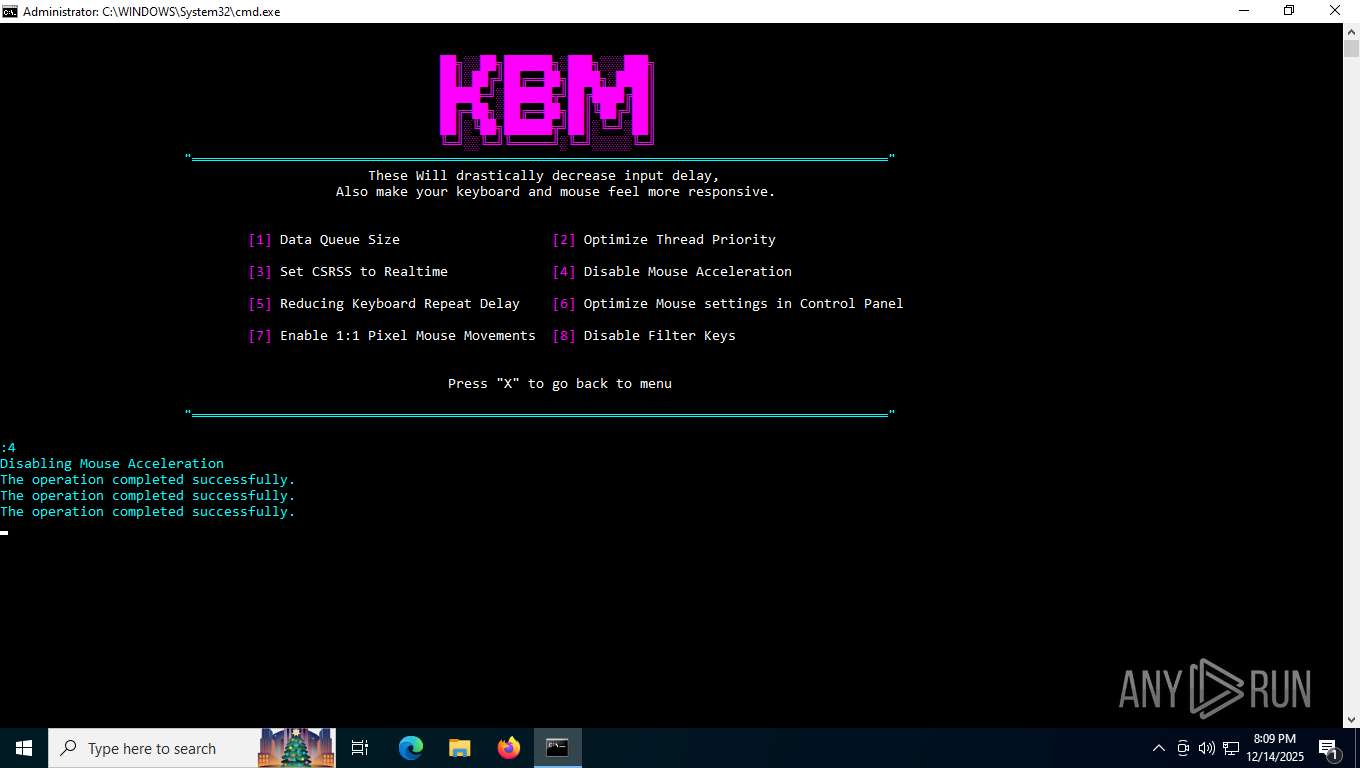Open Task View on the taskbar
The image size is (1360, 768).
[x=360, y=748]
